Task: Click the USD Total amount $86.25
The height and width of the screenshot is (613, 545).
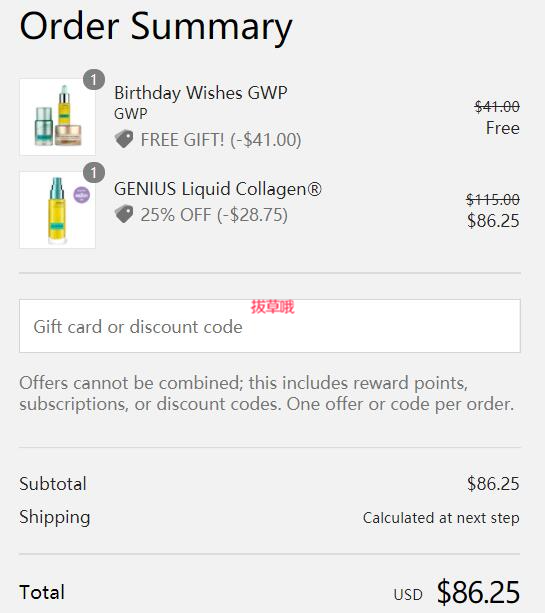Action: tap(478, 592)
